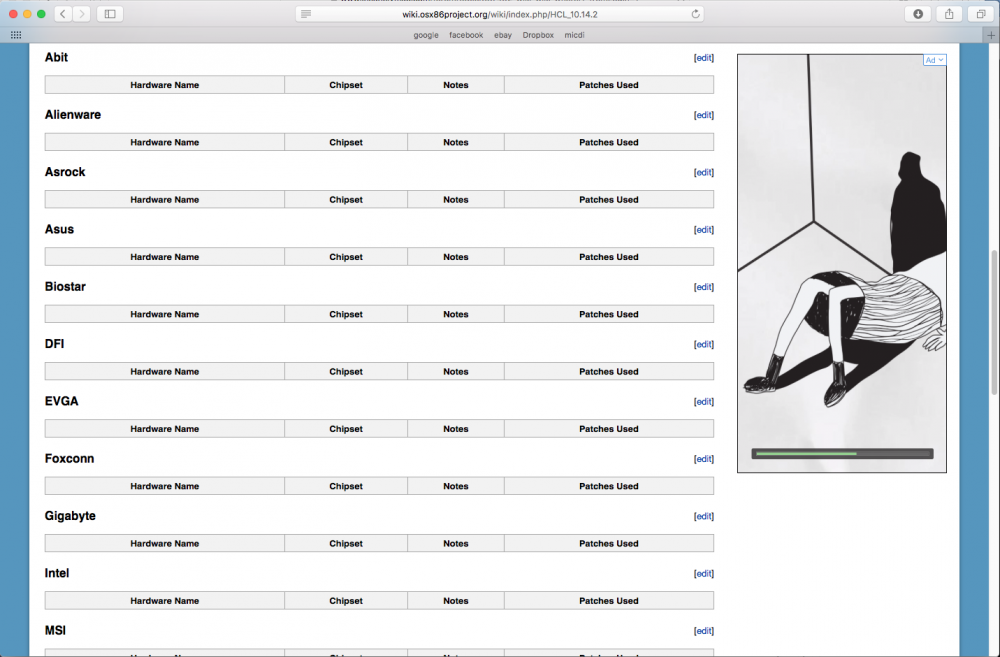Select the MSI heading text
Viewport: 1000px width, 657px height.
point(55,631)
